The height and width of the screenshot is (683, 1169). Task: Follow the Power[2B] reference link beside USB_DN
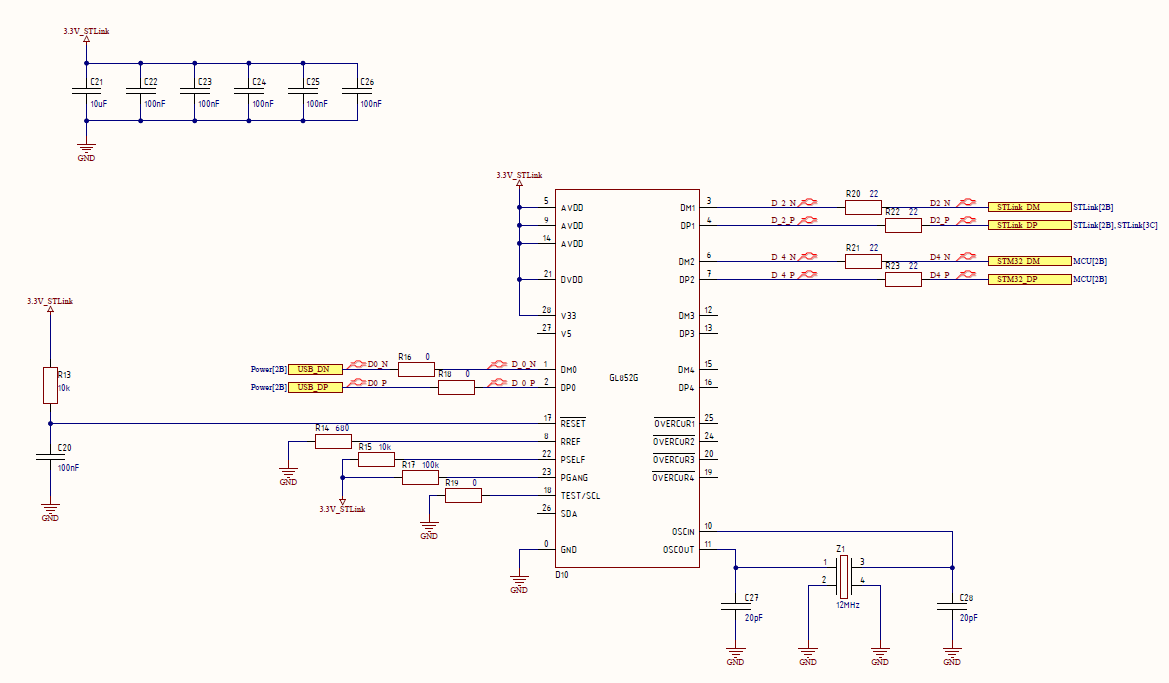(268, 369)
